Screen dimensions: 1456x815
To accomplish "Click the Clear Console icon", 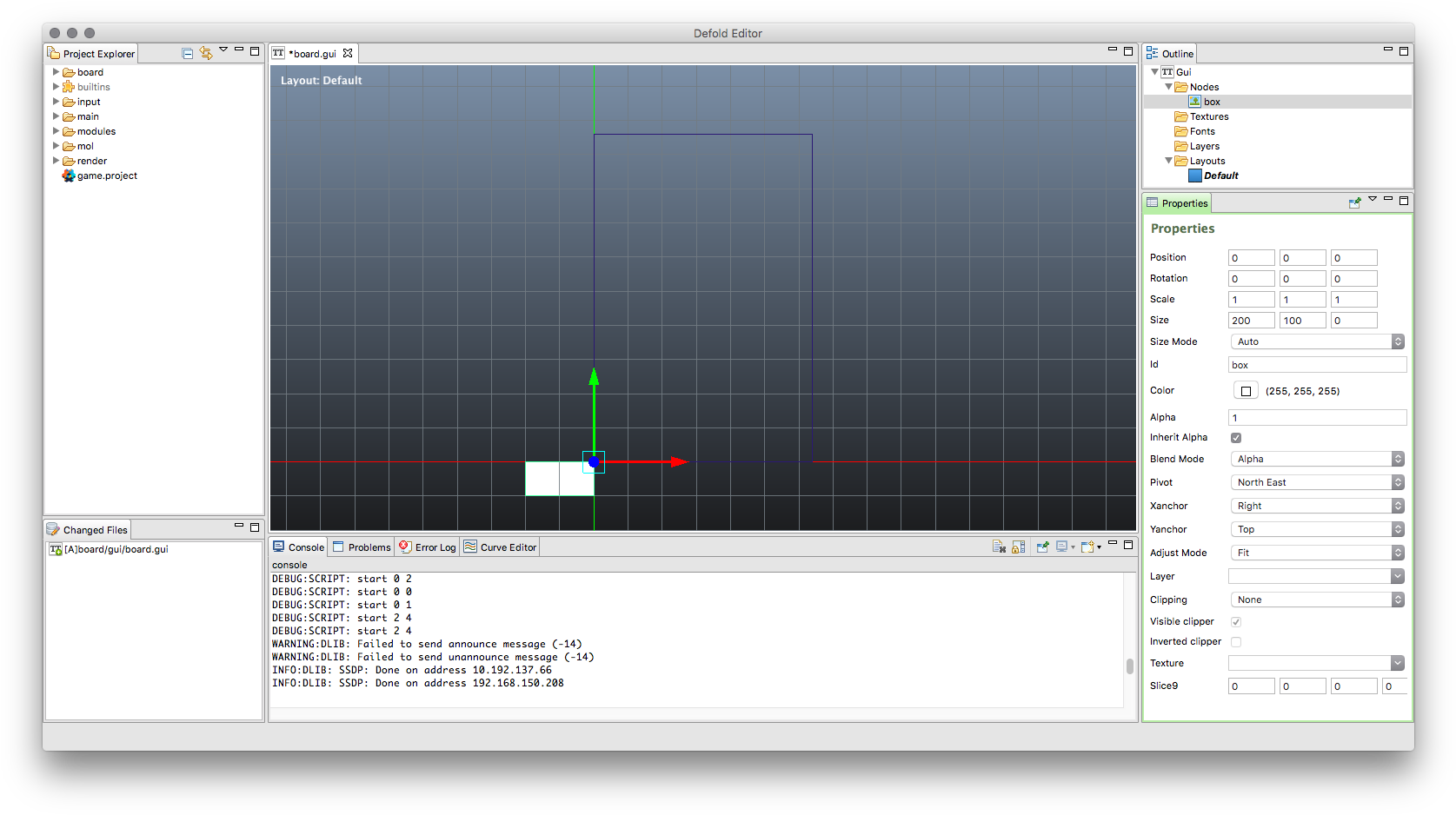I will coord(999,547).
